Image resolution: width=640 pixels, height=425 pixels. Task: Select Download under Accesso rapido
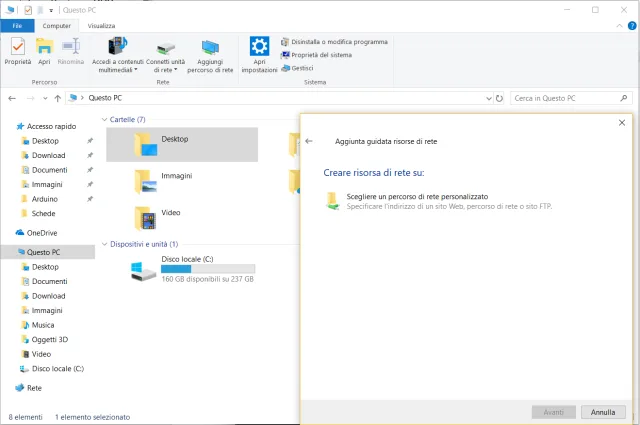coord(43,156)
